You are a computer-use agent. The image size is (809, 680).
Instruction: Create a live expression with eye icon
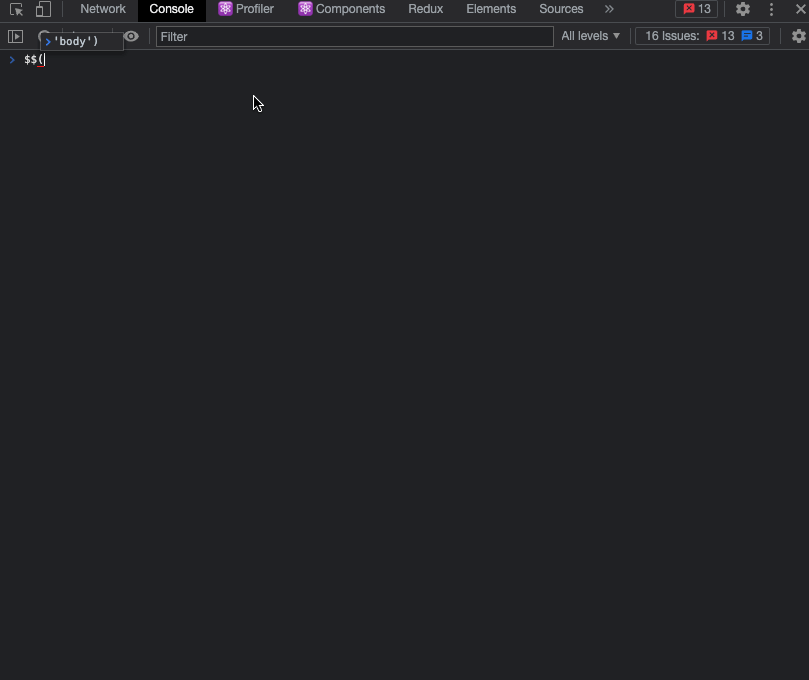point(131,36)
